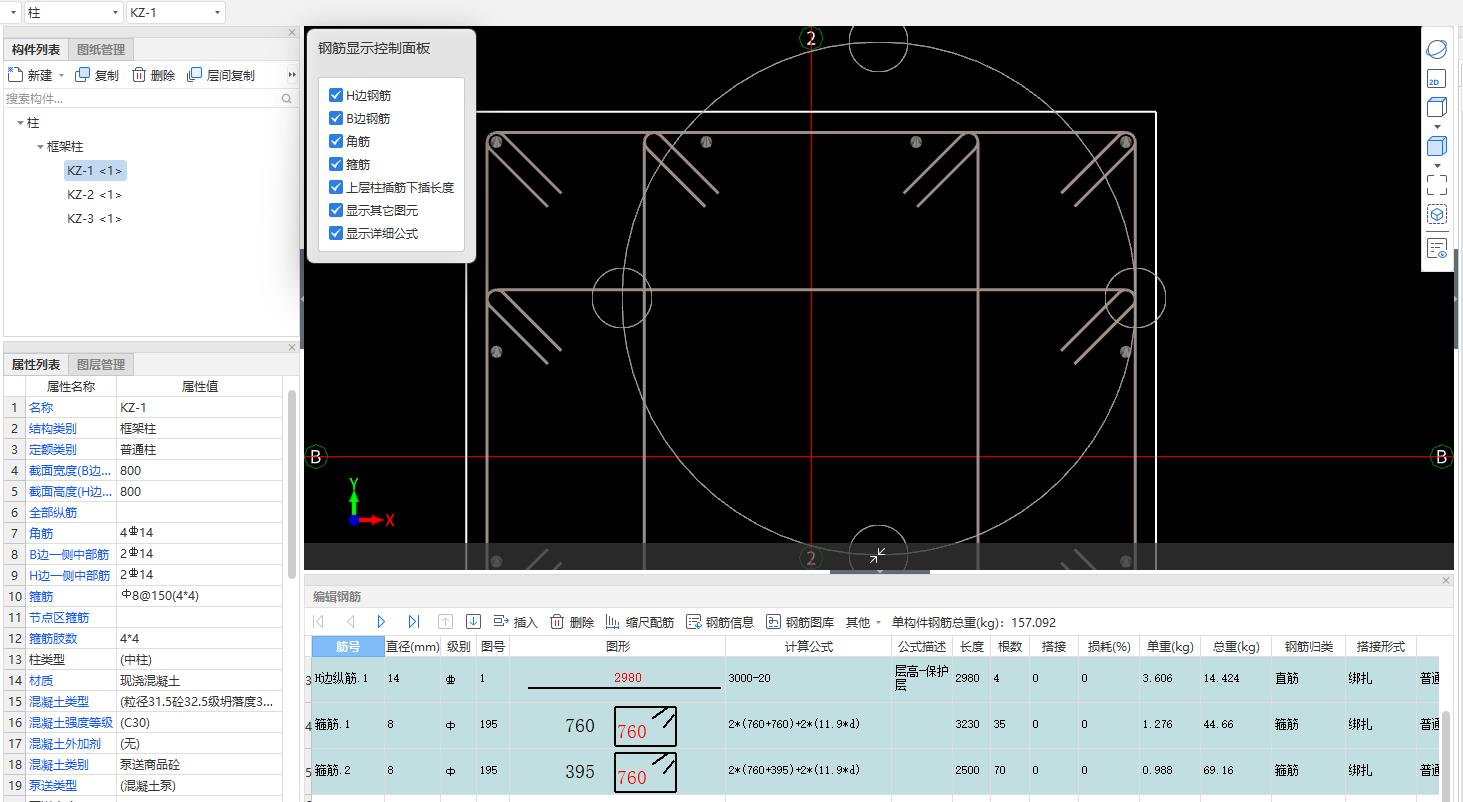The width and height of the screenshot is (1463, 802).
Task: Click the display settings list-eye icon
Action: pos(1437,248)
